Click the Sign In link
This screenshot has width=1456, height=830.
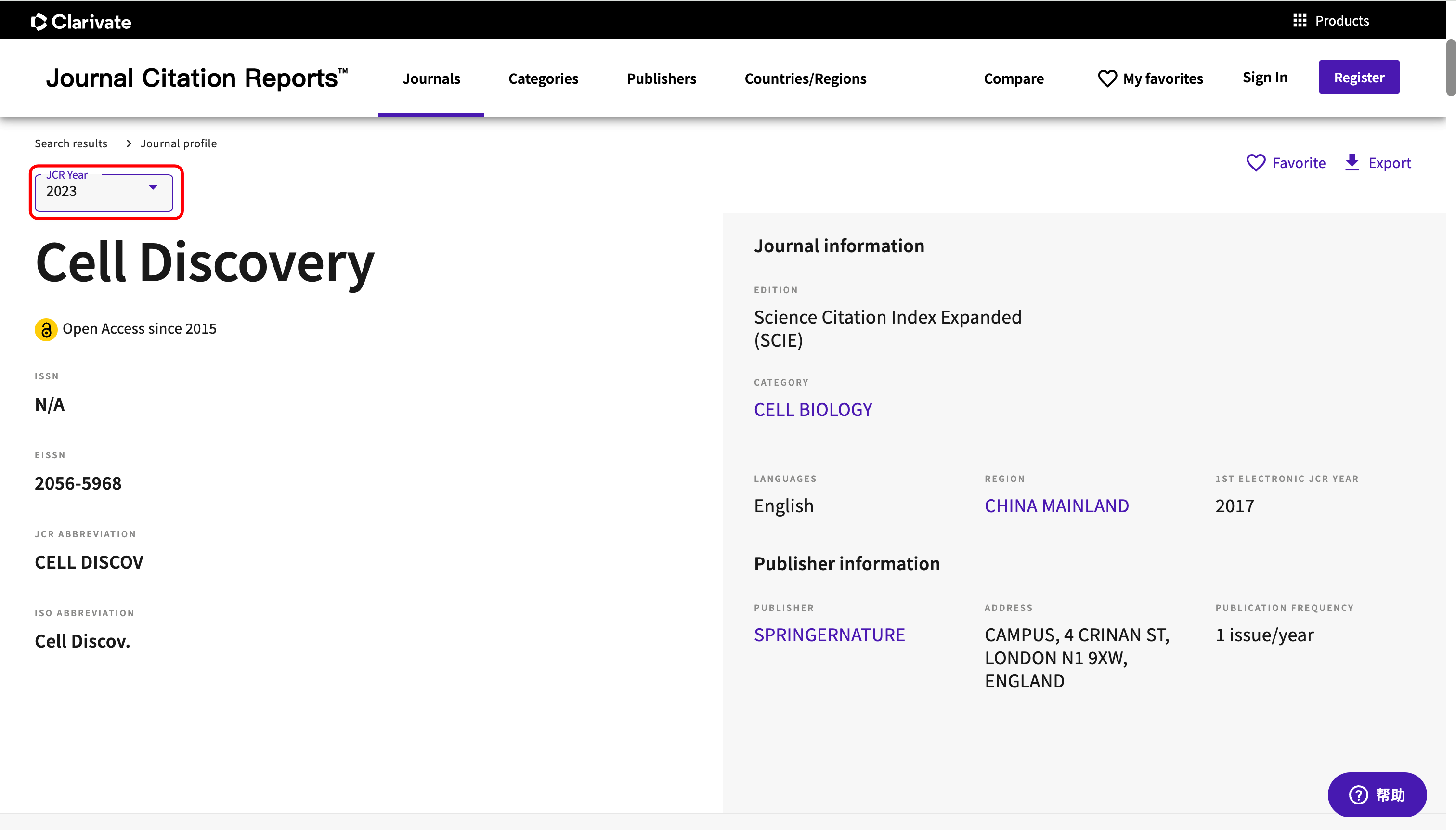(x=1264, y=77)
